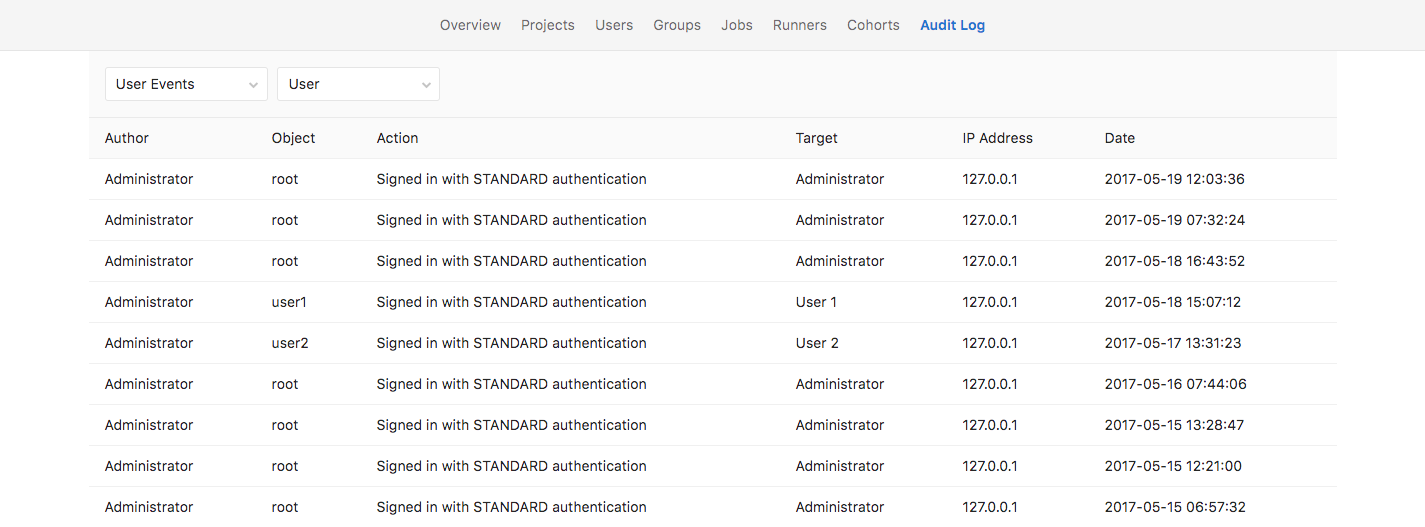Click the Action column header
The image size is (1425, 527).
click(397, 138)
